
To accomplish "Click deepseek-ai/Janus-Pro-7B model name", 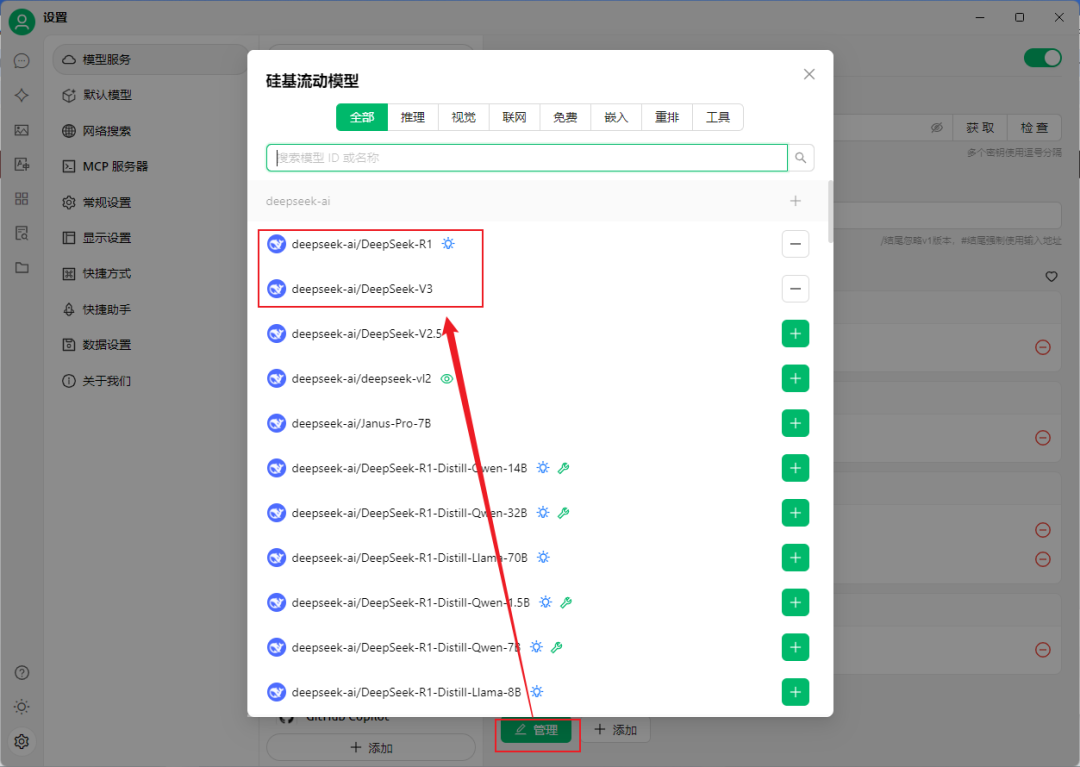I will tap(362, 423).
